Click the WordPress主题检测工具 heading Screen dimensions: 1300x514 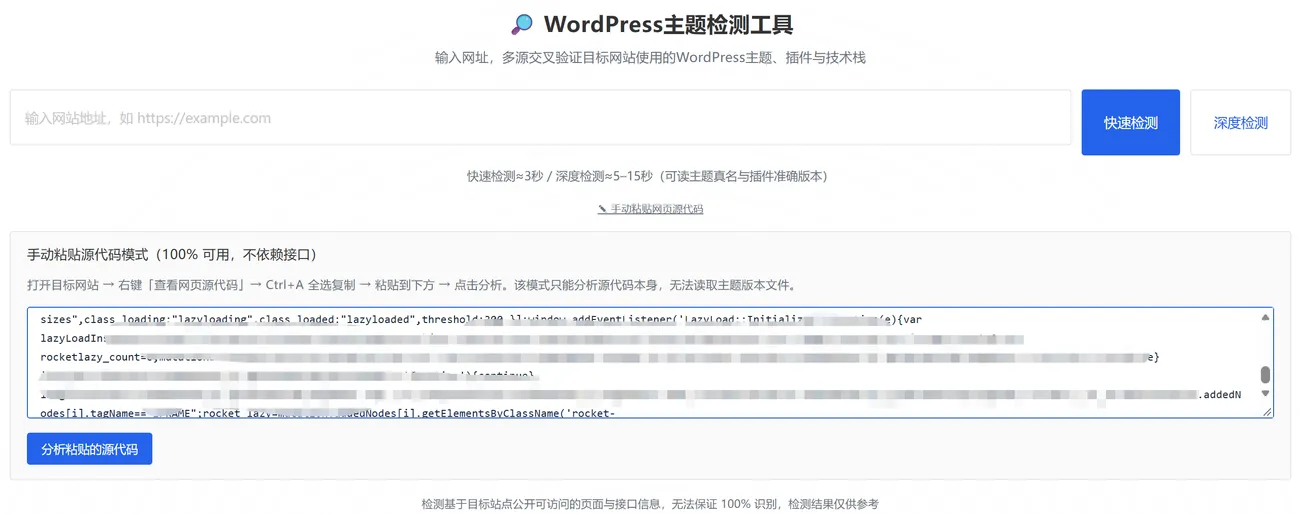pos(668,25)
